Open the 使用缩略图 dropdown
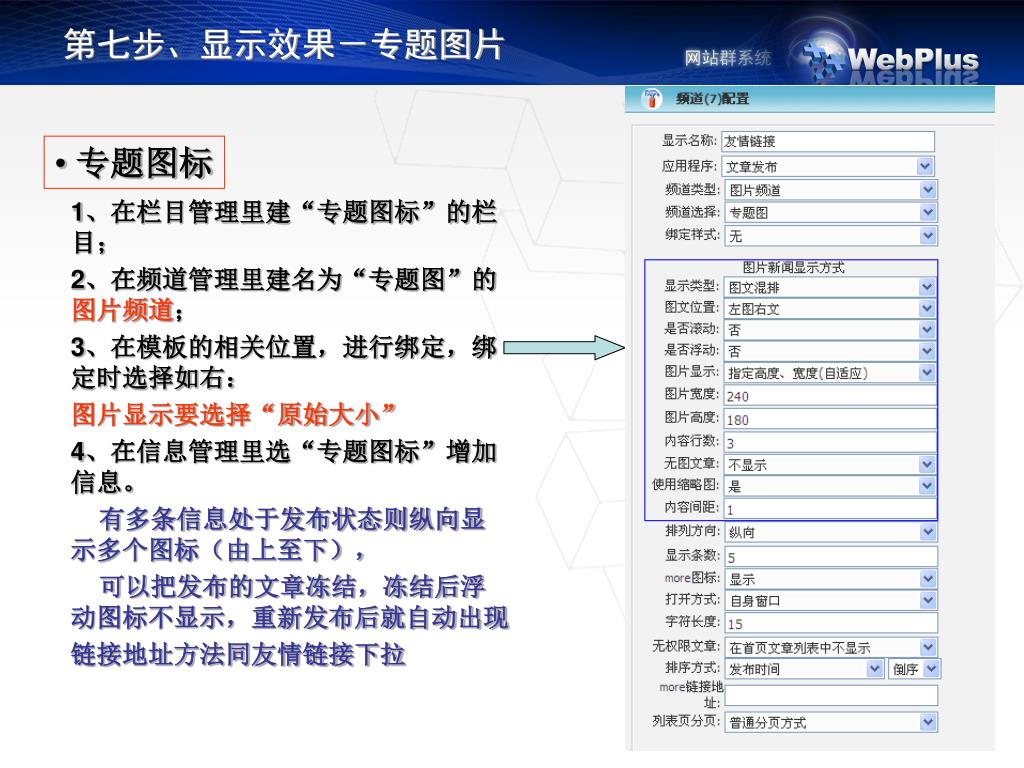 [x=830, y=486]
